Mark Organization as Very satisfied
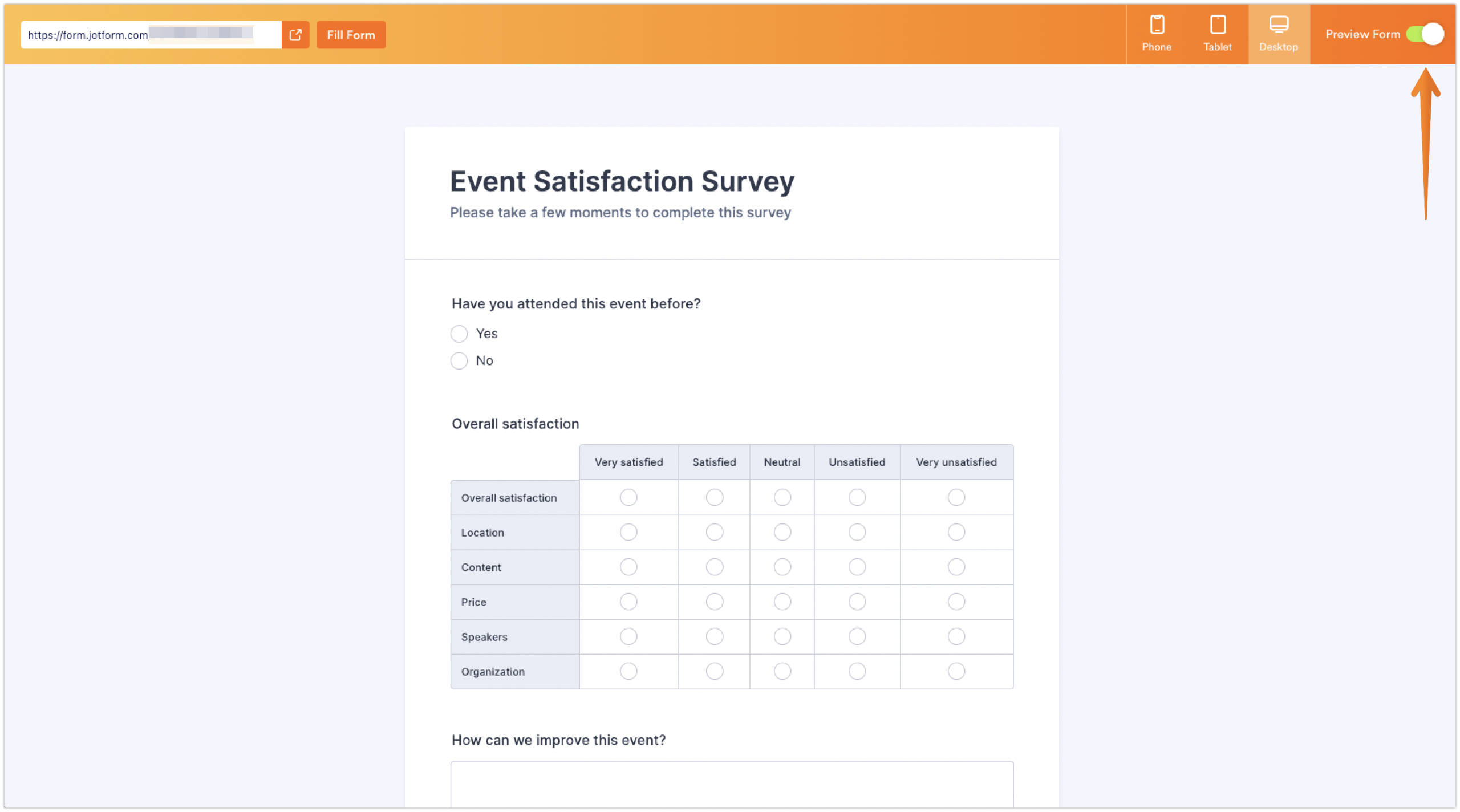 tap(628, 671)
